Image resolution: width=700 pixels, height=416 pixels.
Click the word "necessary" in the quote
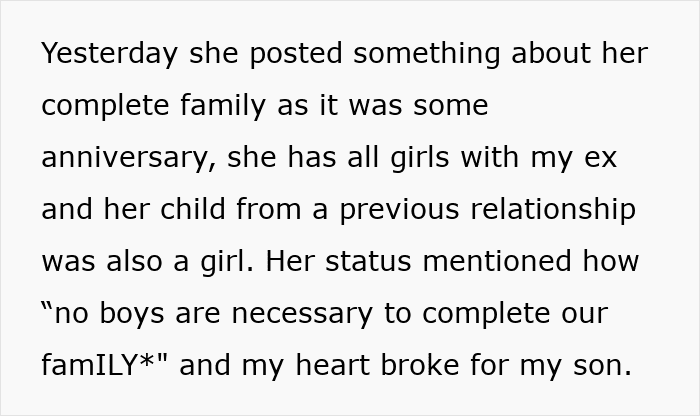(x=301, y=314)
